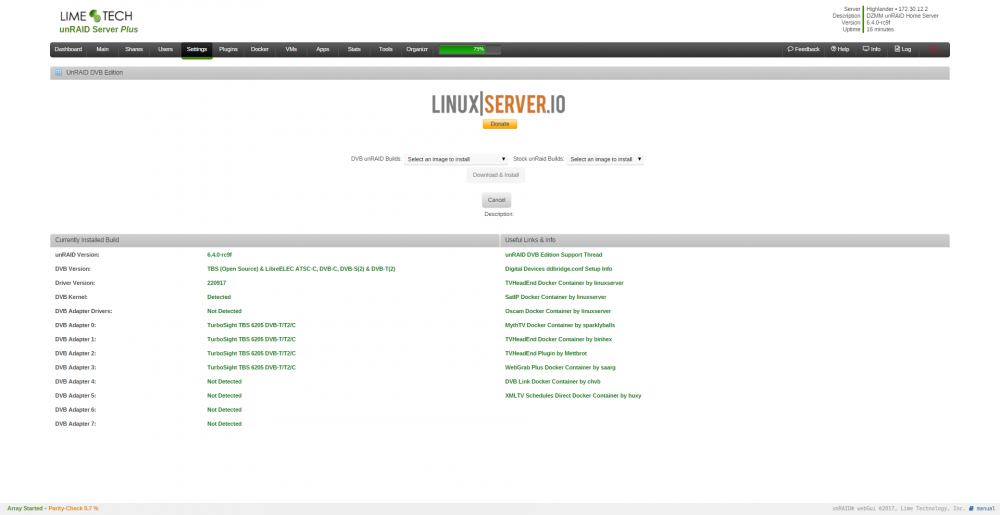The height and width of the screenshot is (515, 1000).
Task: Open the Users tab
Action: [165, 49]
